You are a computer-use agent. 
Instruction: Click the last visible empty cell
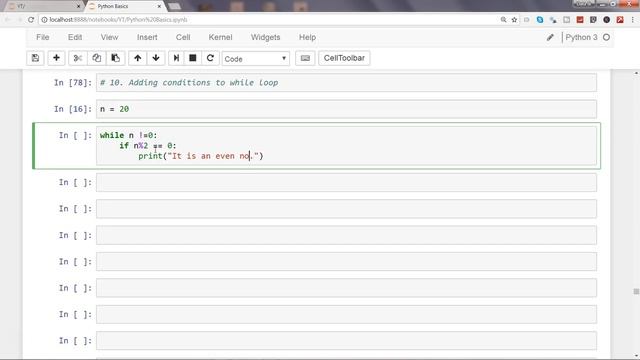tap(346, 341)
